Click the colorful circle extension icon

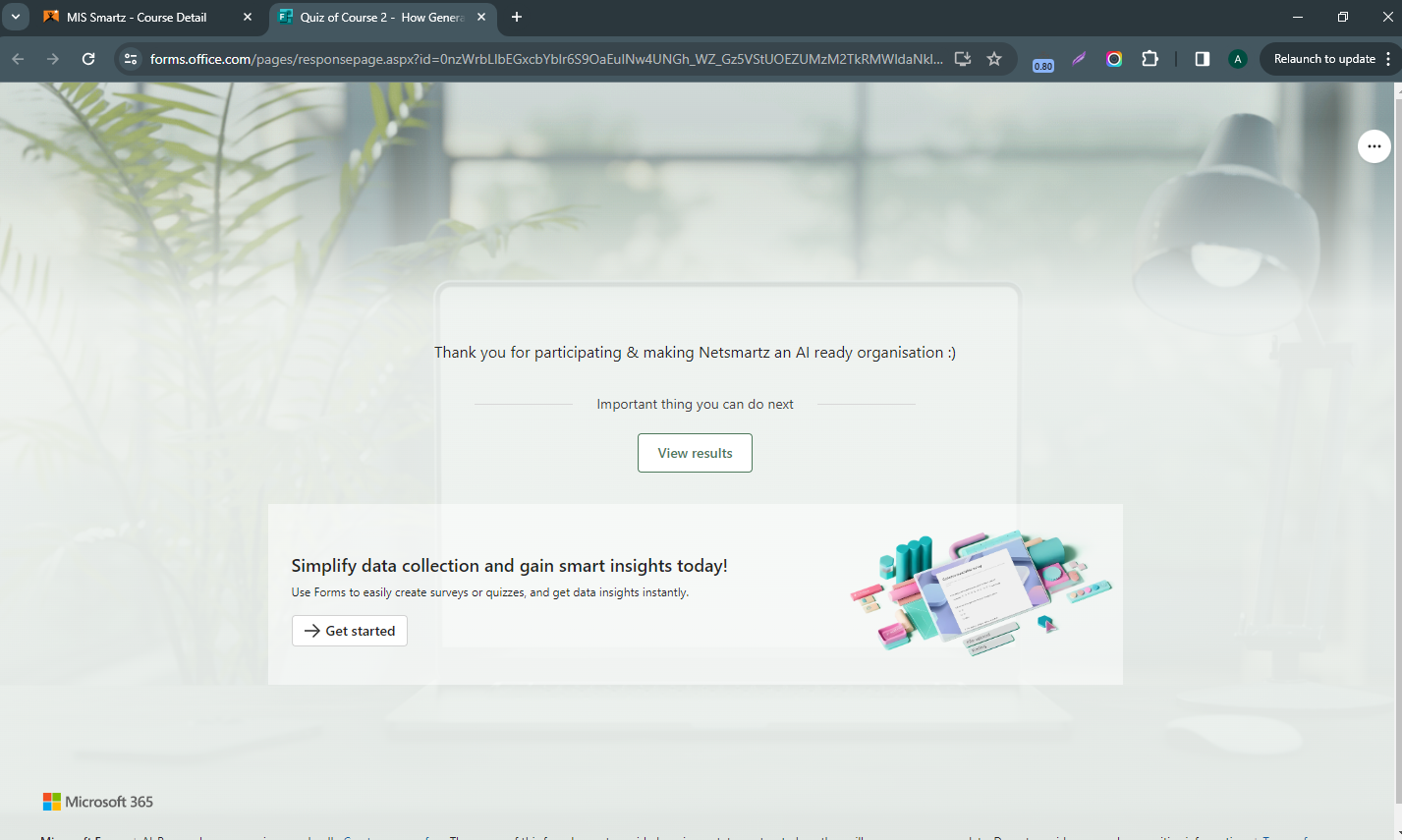[1114, 59]
